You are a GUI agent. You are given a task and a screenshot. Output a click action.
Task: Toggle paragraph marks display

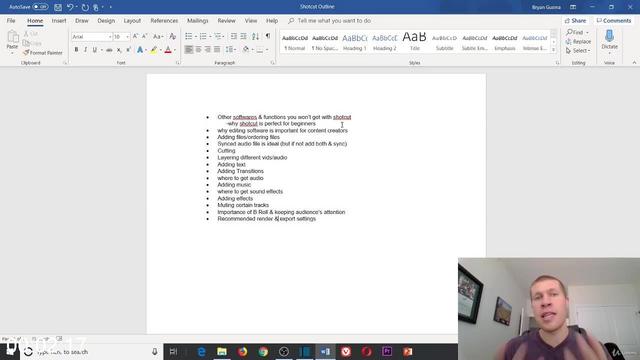268,36
